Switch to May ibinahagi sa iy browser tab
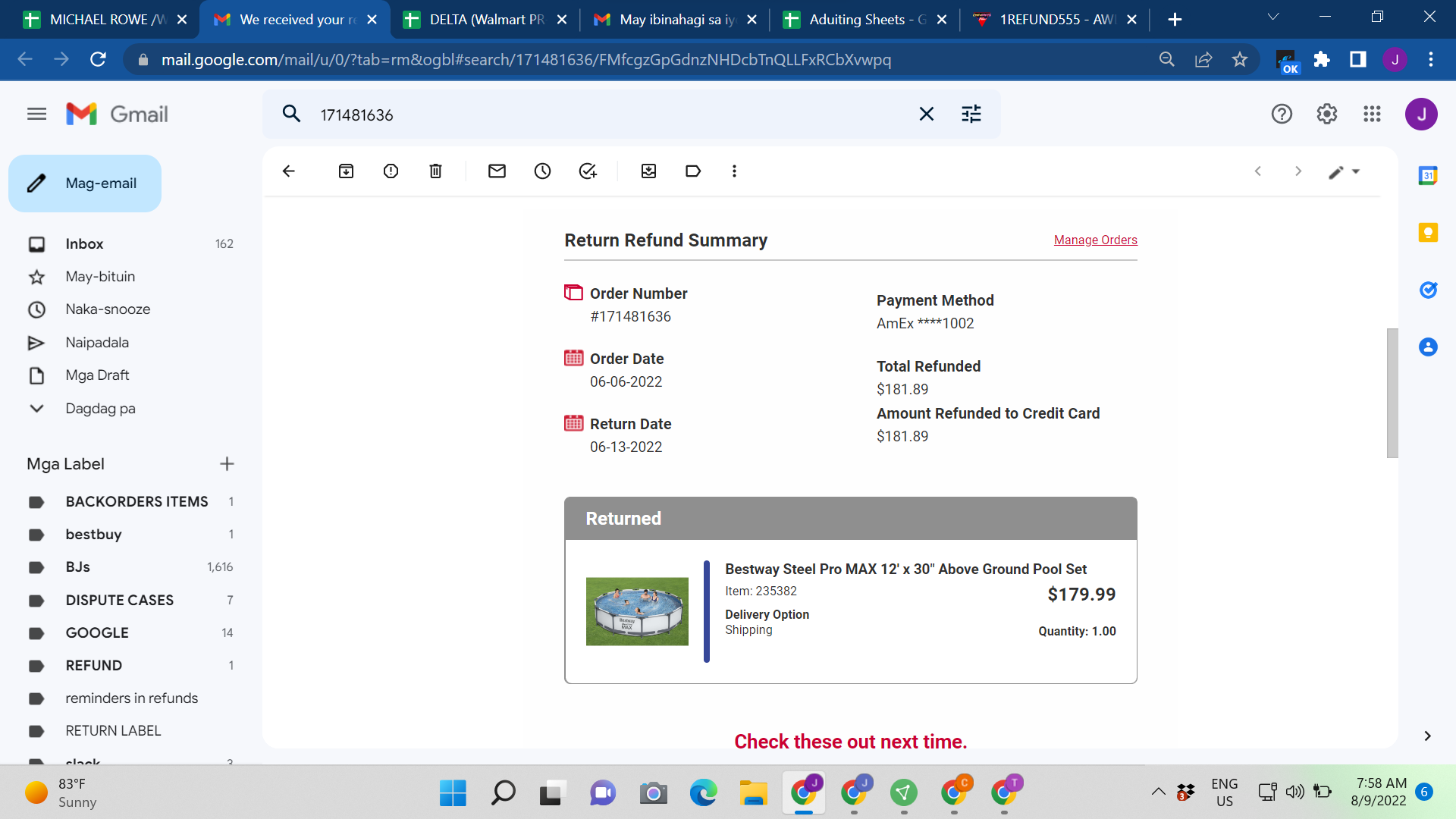Screen dimensions: 1456x819 coord(675,20)
